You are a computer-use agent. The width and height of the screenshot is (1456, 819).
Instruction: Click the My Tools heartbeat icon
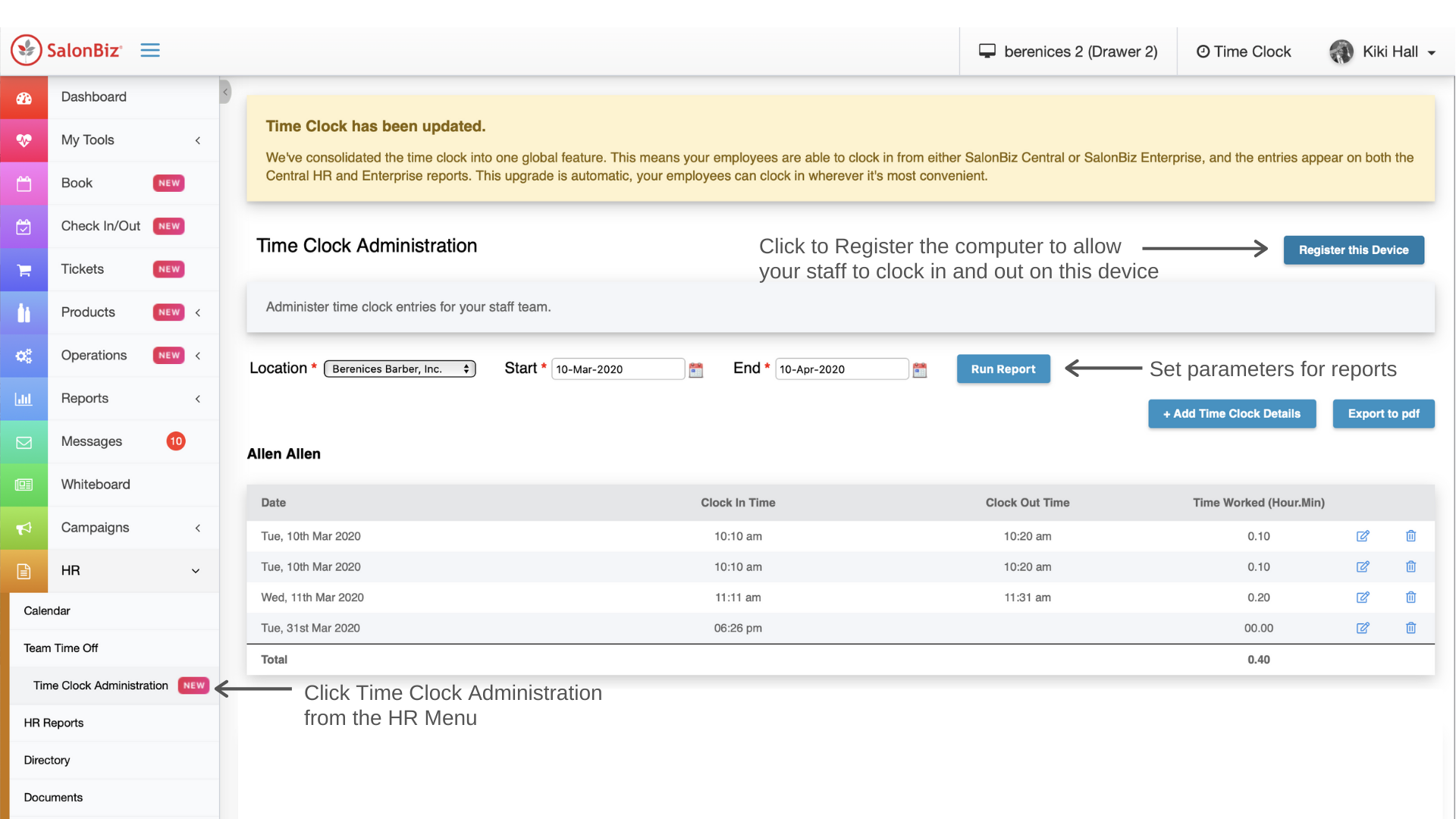(24, 140)
